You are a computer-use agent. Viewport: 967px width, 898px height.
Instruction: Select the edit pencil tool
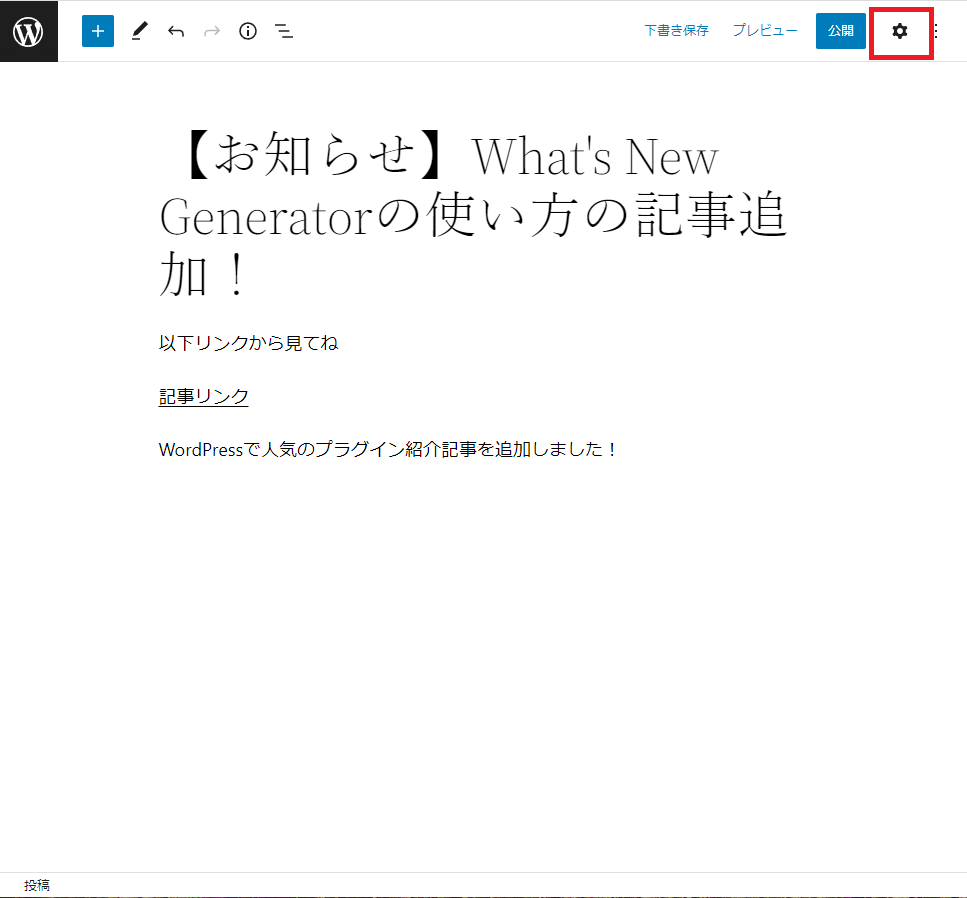pos(140,31)
